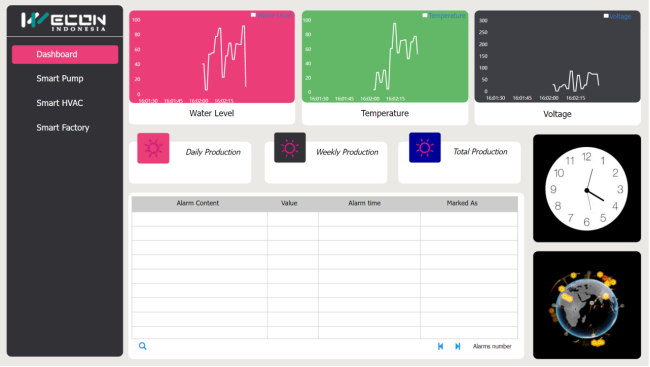Toggle the Voltage legend box
Image resolution: width=650 pixels, height=367 pixels.
tap(606, 16)
